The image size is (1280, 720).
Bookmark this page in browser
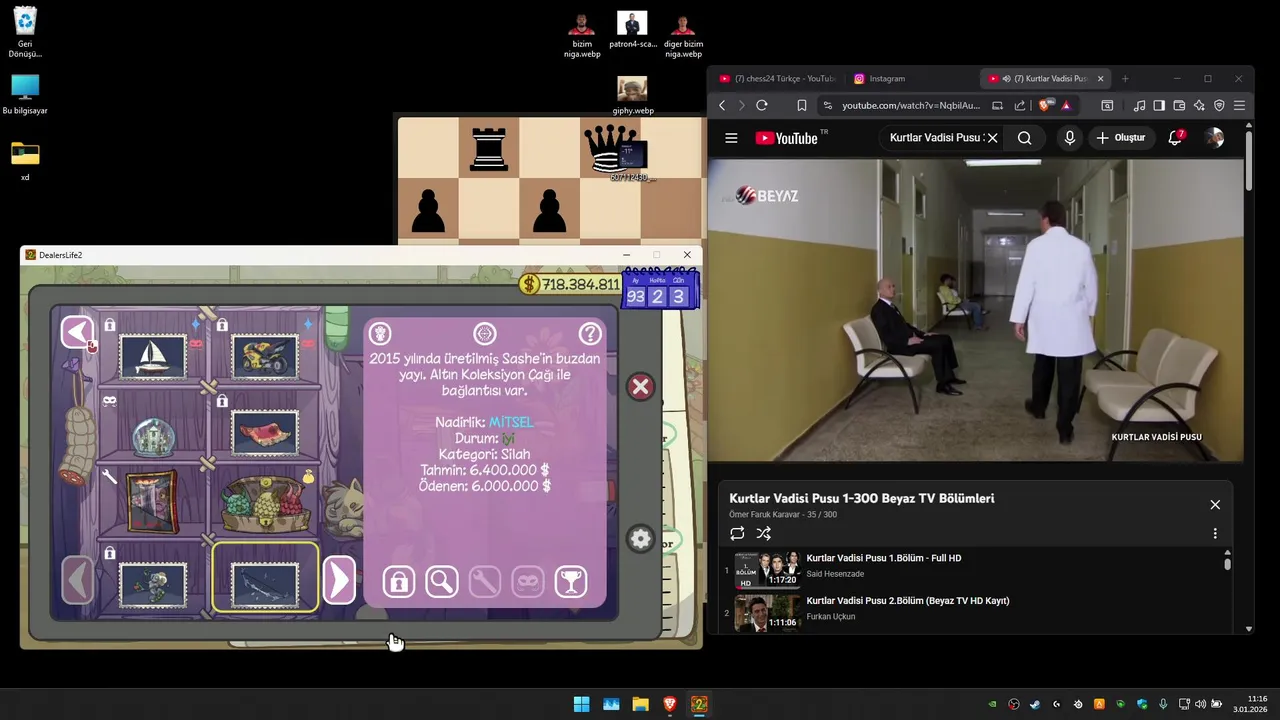tap(801, 105)
